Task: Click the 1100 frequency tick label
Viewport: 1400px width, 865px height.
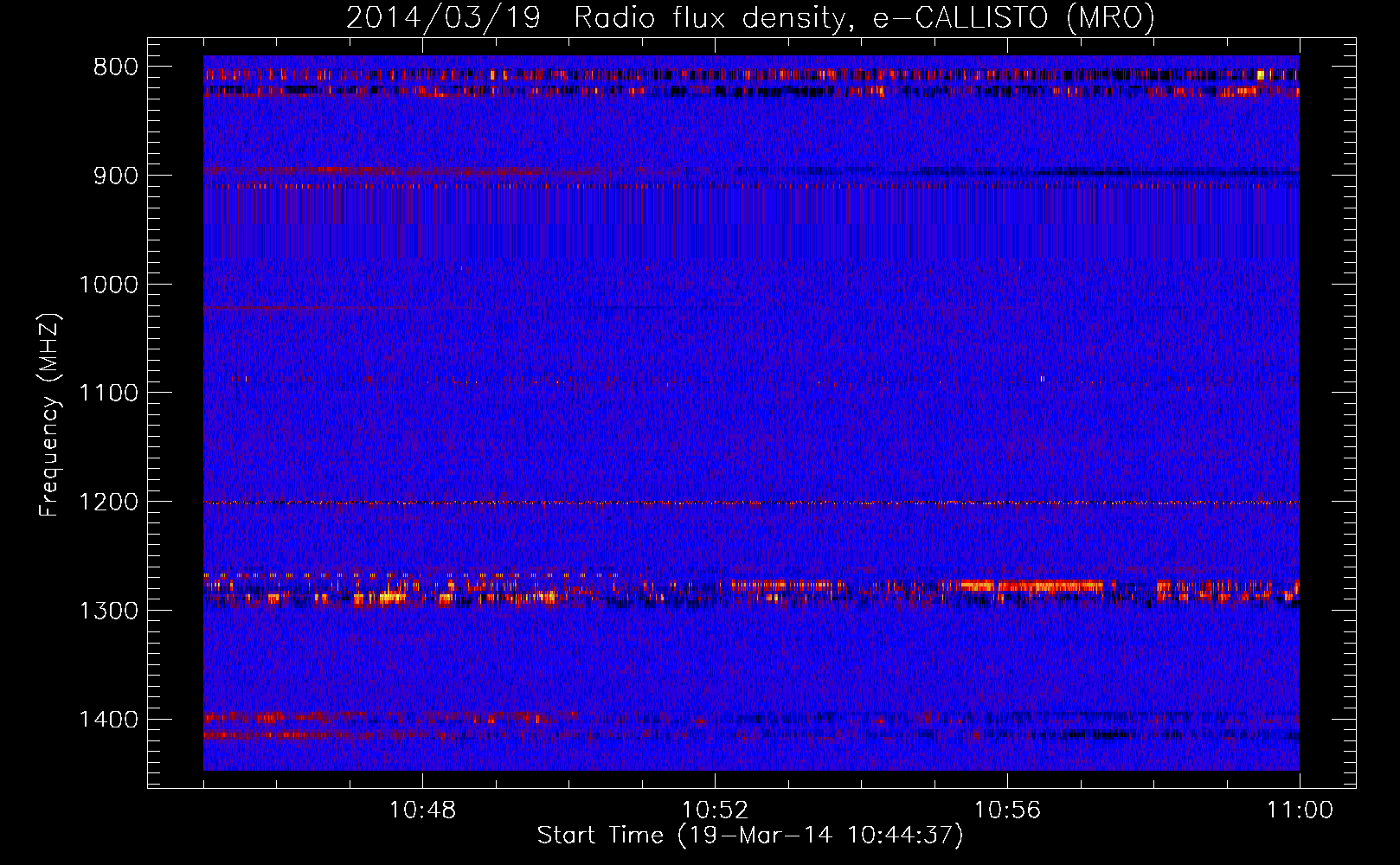Action: 108,394
